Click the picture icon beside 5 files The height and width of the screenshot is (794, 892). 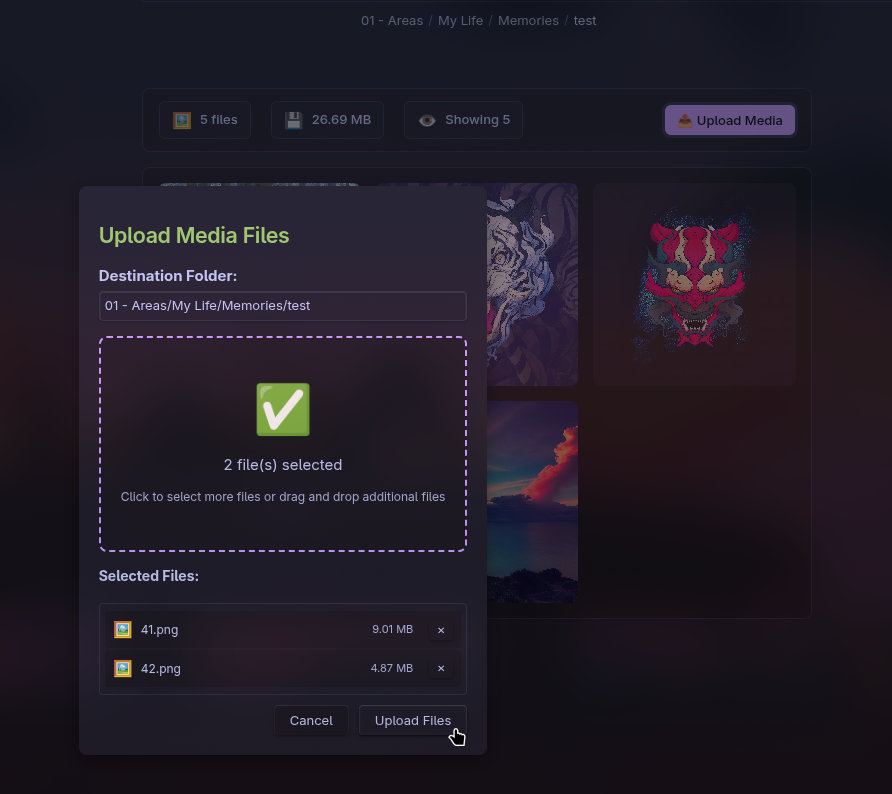[x=182, y=120]
